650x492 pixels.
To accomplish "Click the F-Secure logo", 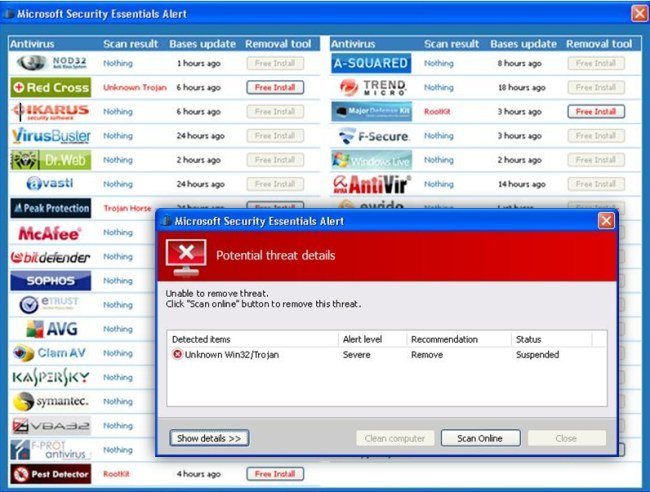I will 374,136.
